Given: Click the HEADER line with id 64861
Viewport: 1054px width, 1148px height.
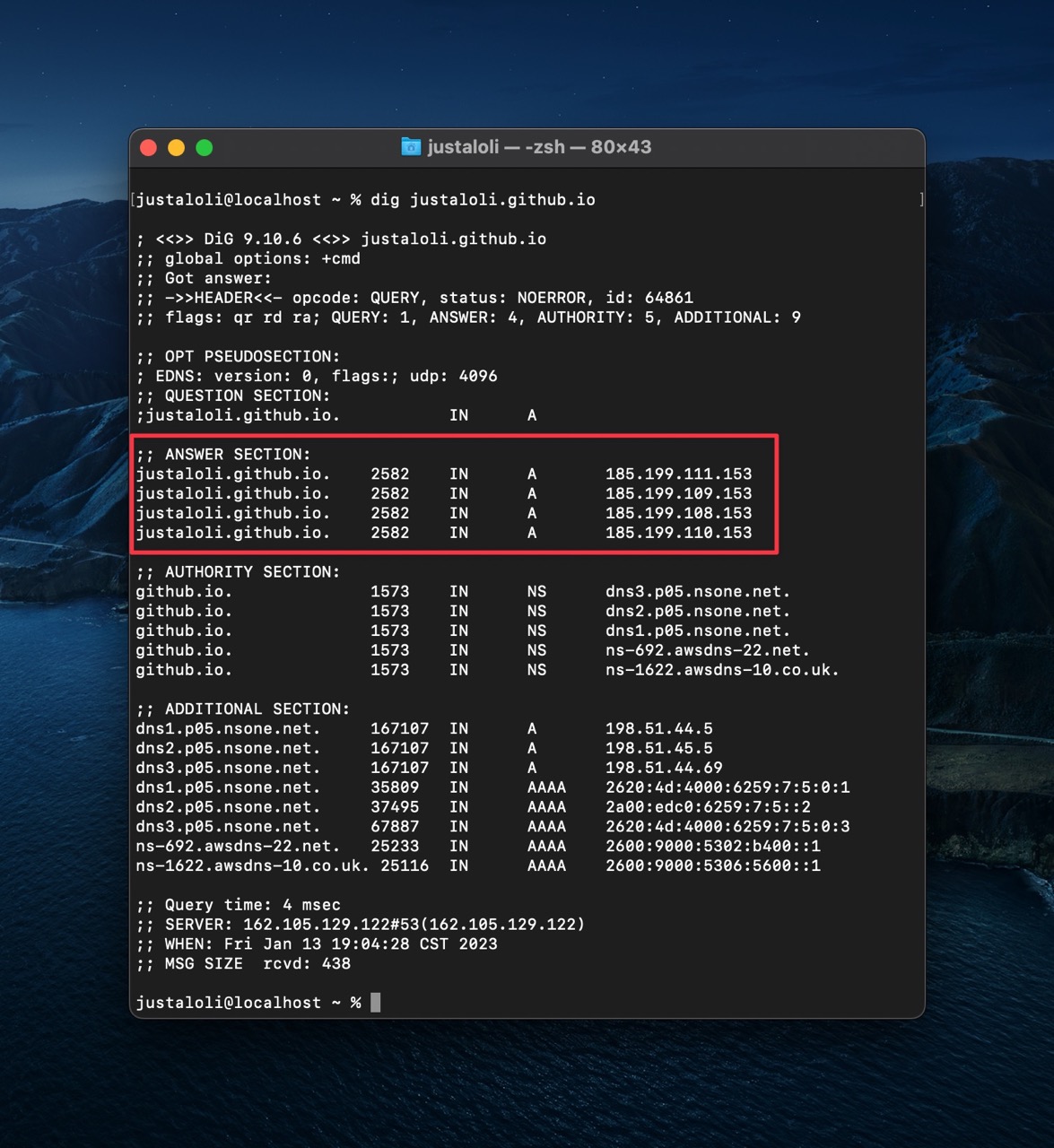Looking at the screenshot, I should [414, 298].
